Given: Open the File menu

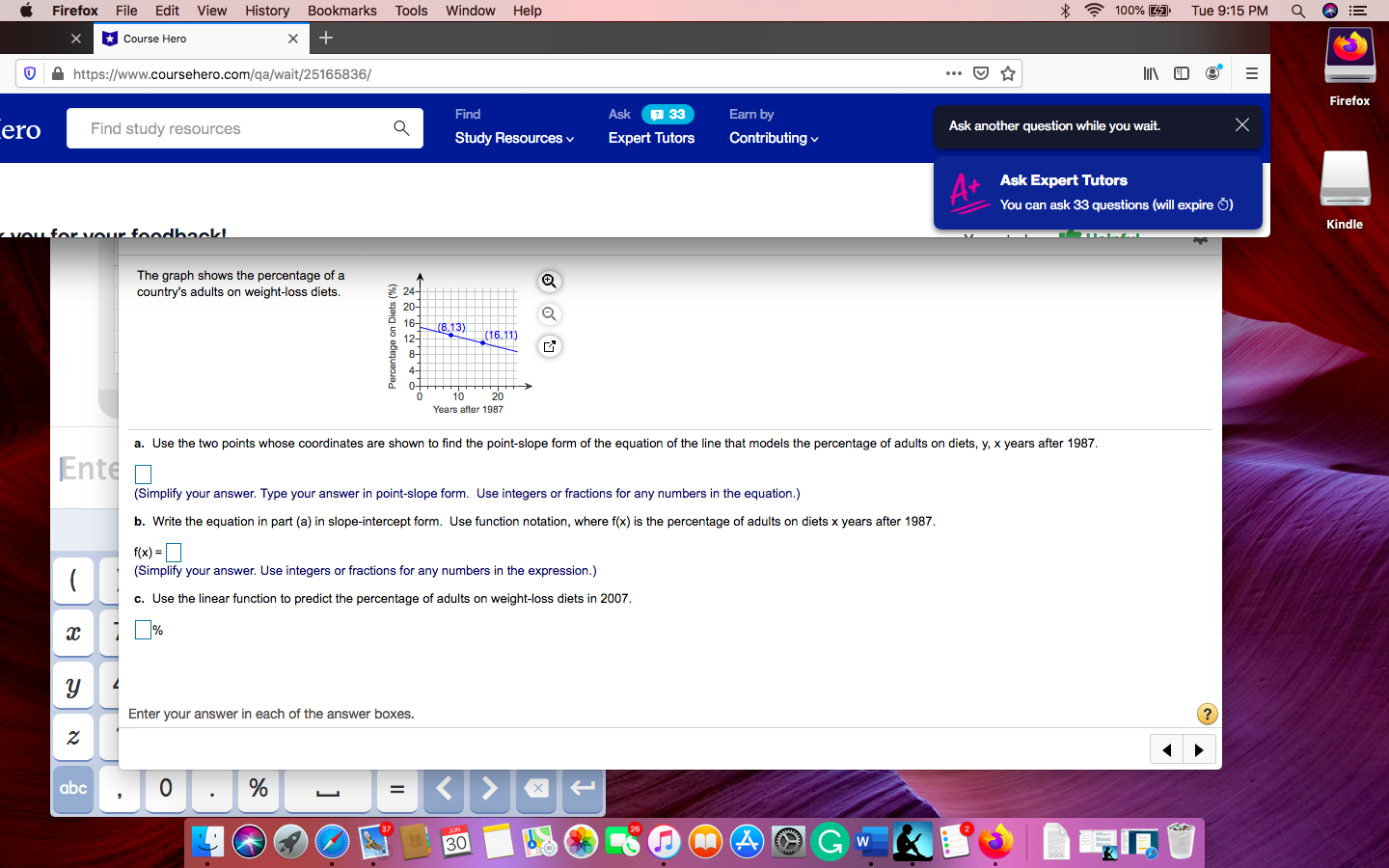Looking at the screenshot, I should tap(126, 11).
